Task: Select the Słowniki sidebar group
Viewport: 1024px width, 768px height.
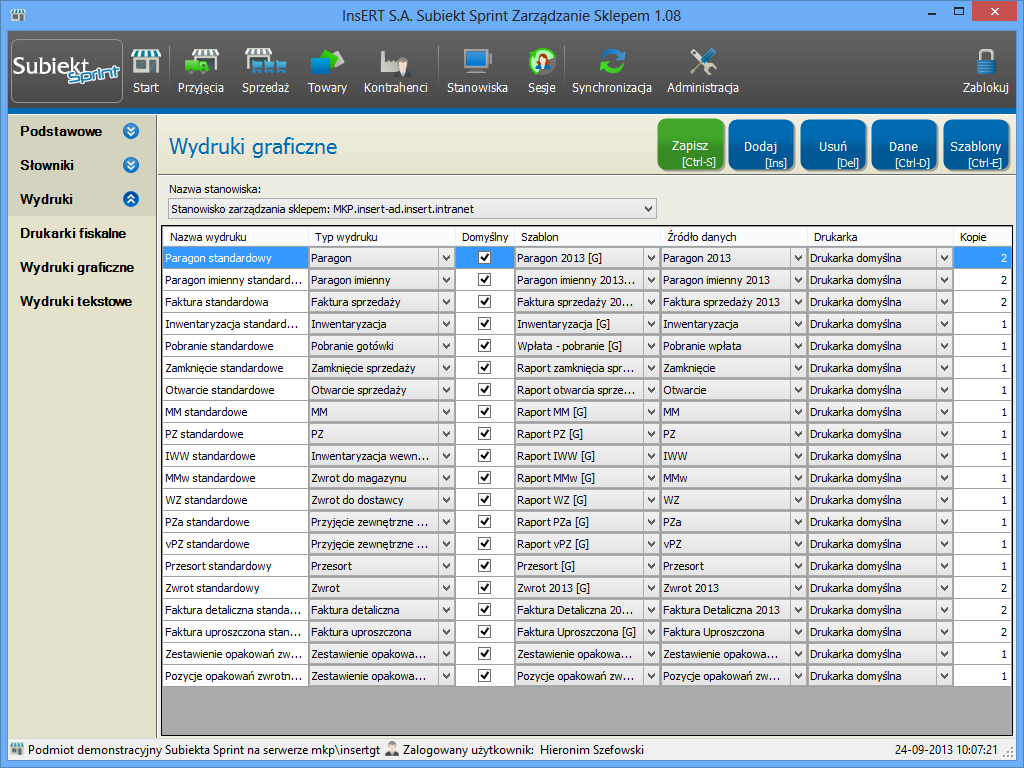Action: click(47, 165)
